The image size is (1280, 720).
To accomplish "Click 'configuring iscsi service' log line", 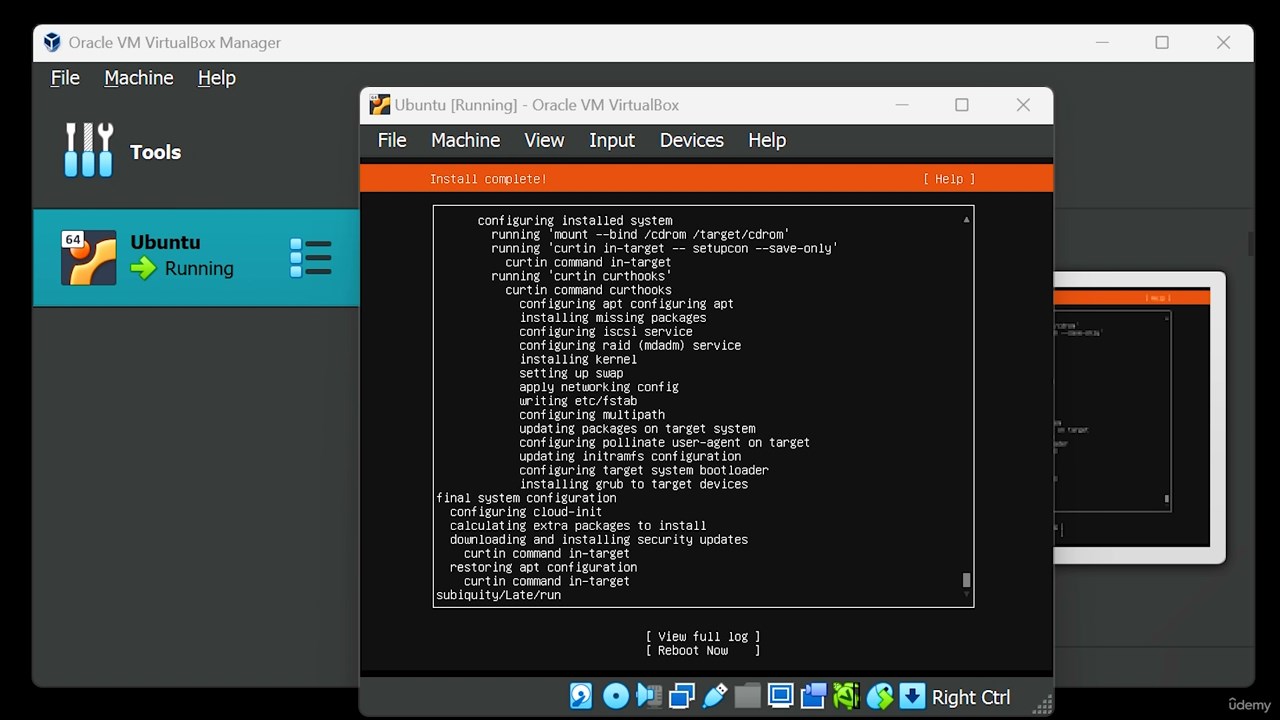I will (x=606, y=331).
